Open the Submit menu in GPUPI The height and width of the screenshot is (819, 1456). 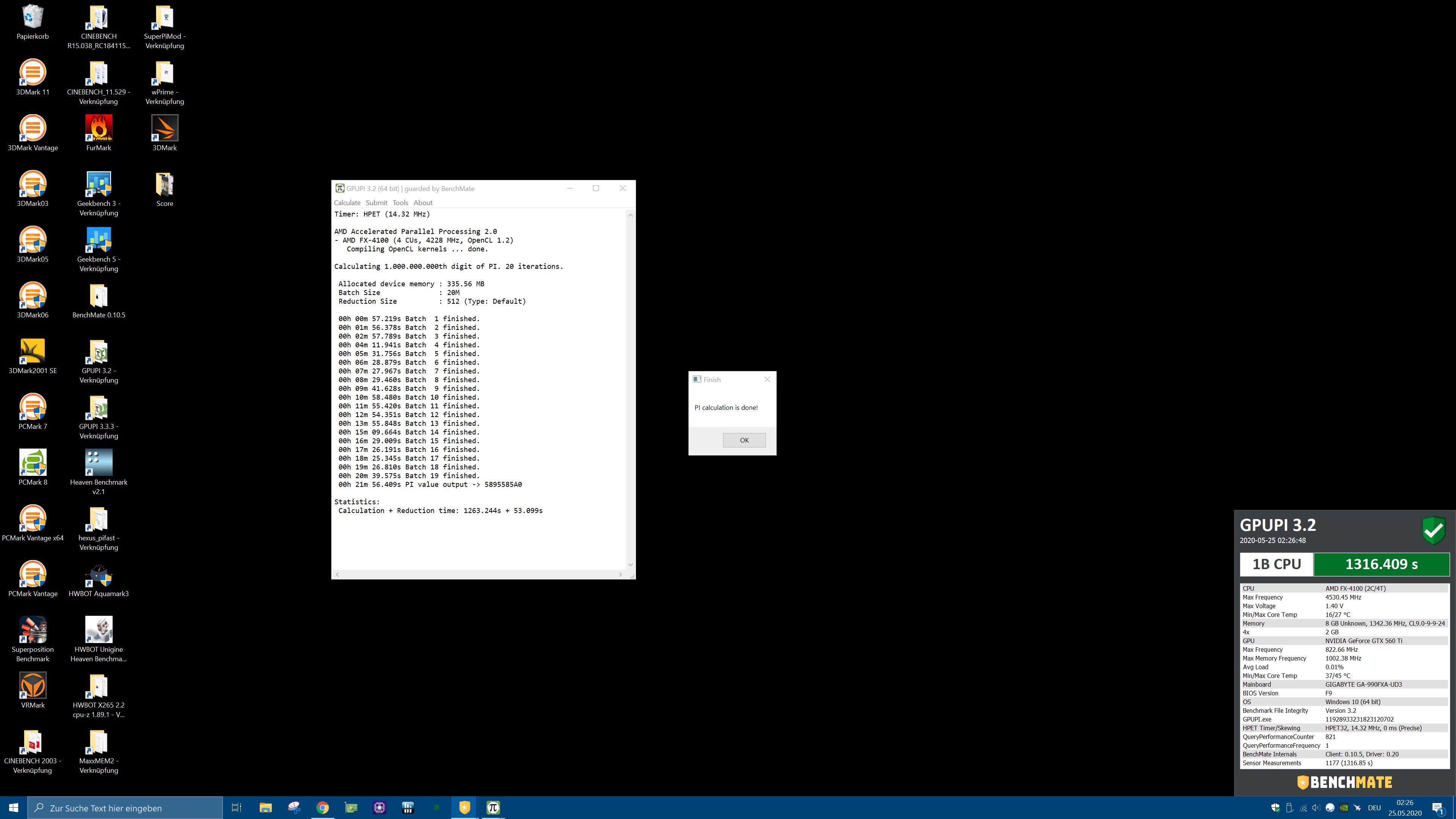pos(377,203)
